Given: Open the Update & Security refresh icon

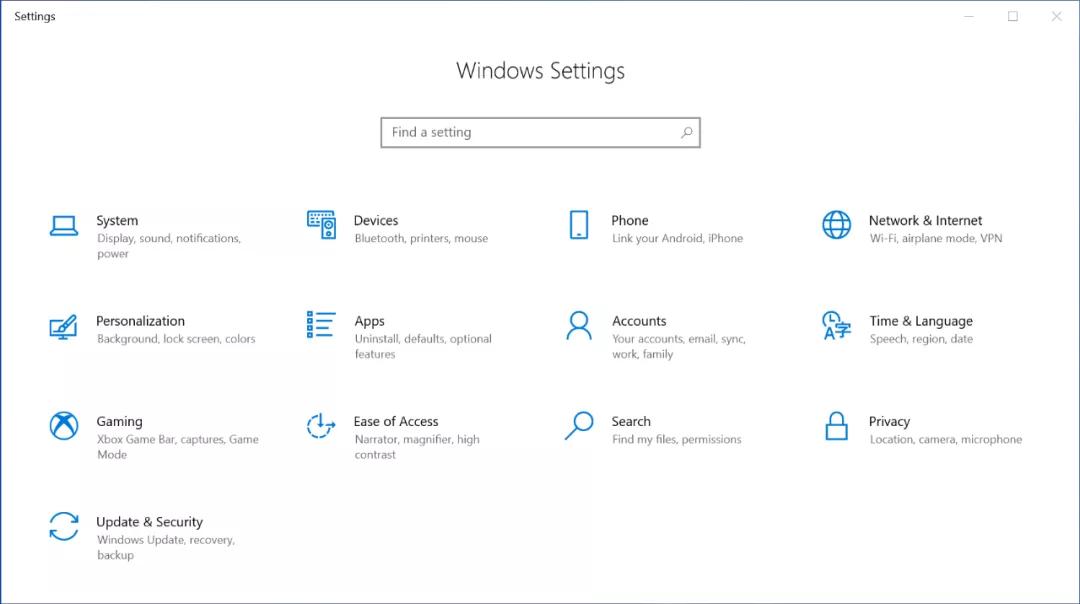Looking at the screenshot, I should (x=64, y=528).
